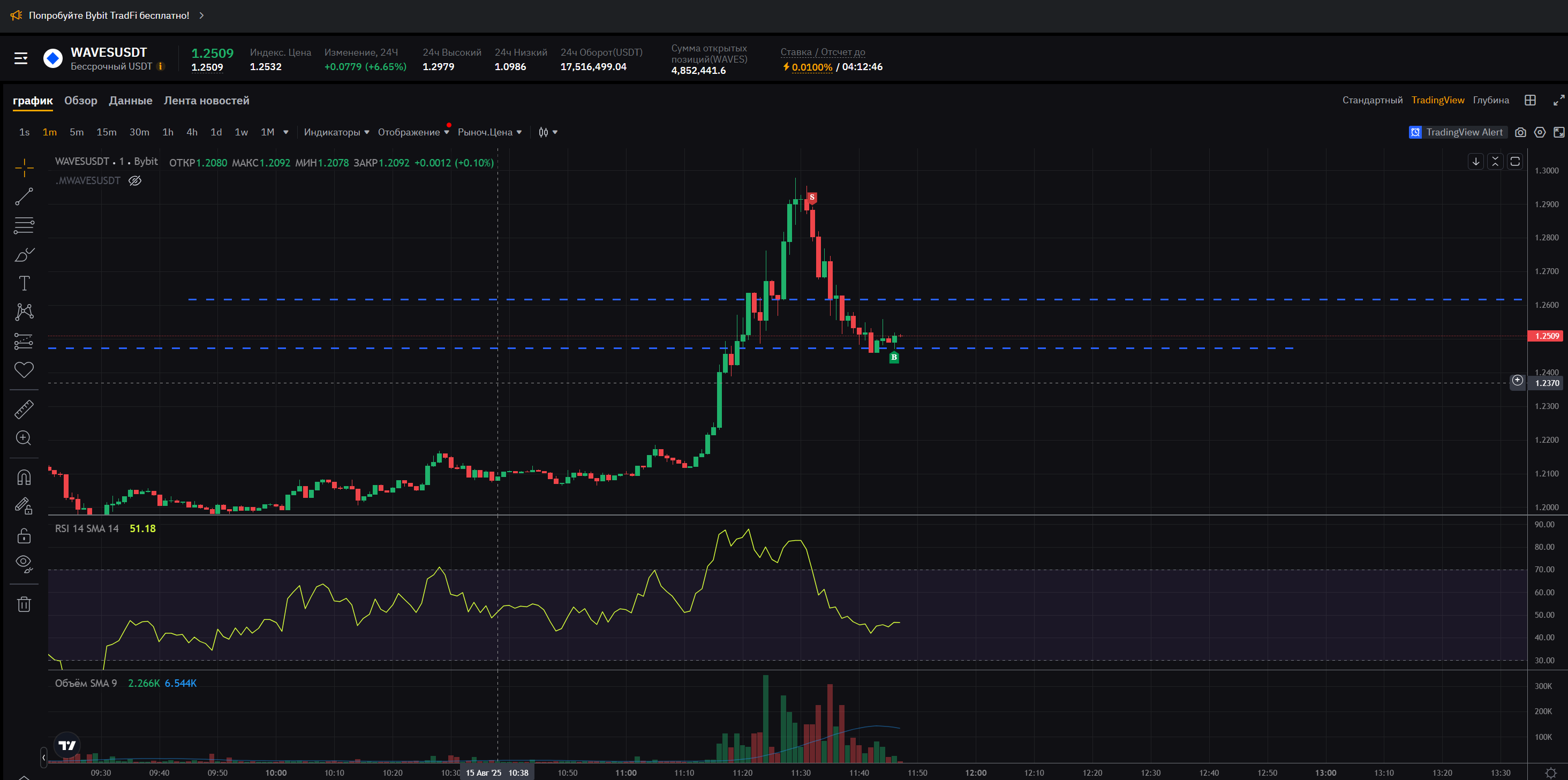Toggle visibility of .MWAVESUSDT series
This screenshot has width=1568, height=780.
pyautogui.click(x=135, y=181)
